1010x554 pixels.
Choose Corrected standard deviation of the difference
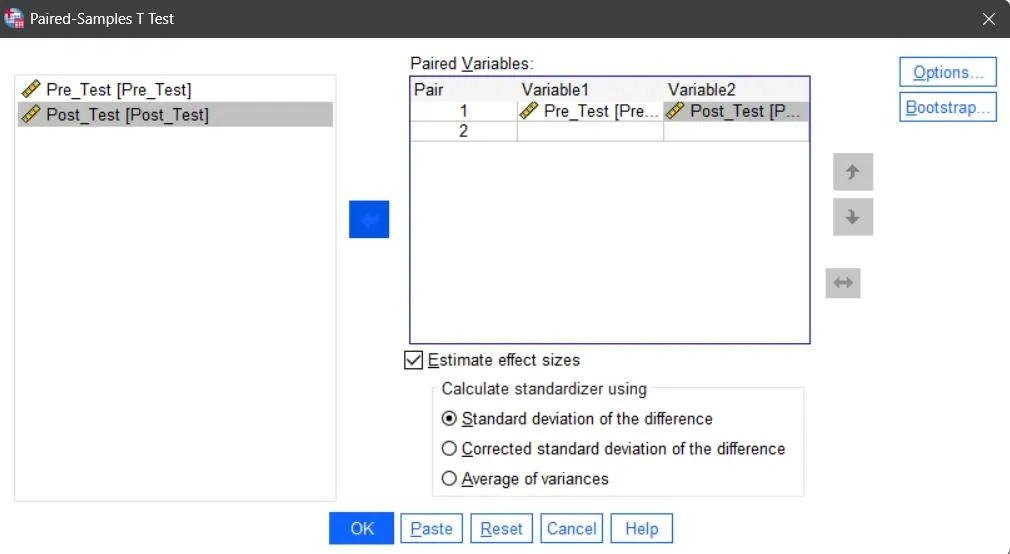449,448
